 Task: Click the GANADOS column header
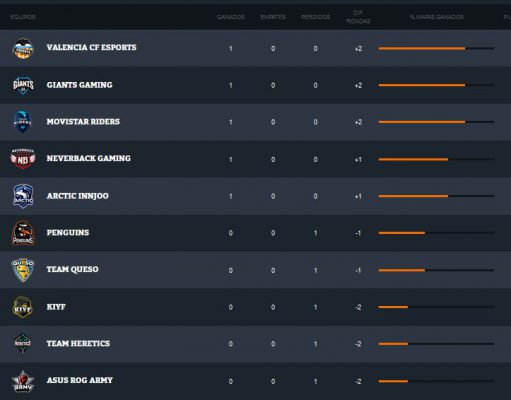pos(231,17)
